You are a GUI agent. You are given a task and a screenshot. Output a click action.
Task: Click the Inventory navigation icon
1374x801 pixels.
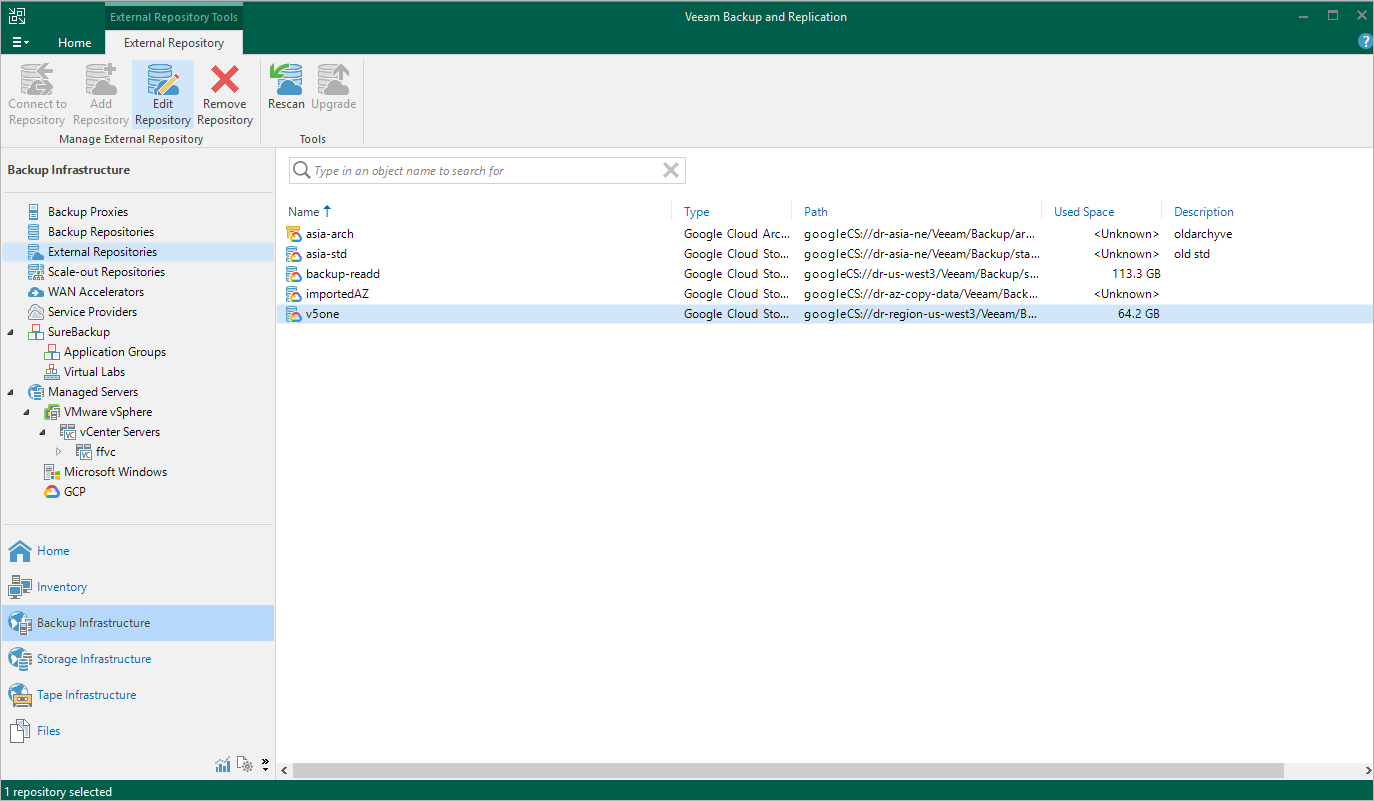coord(20,587)
